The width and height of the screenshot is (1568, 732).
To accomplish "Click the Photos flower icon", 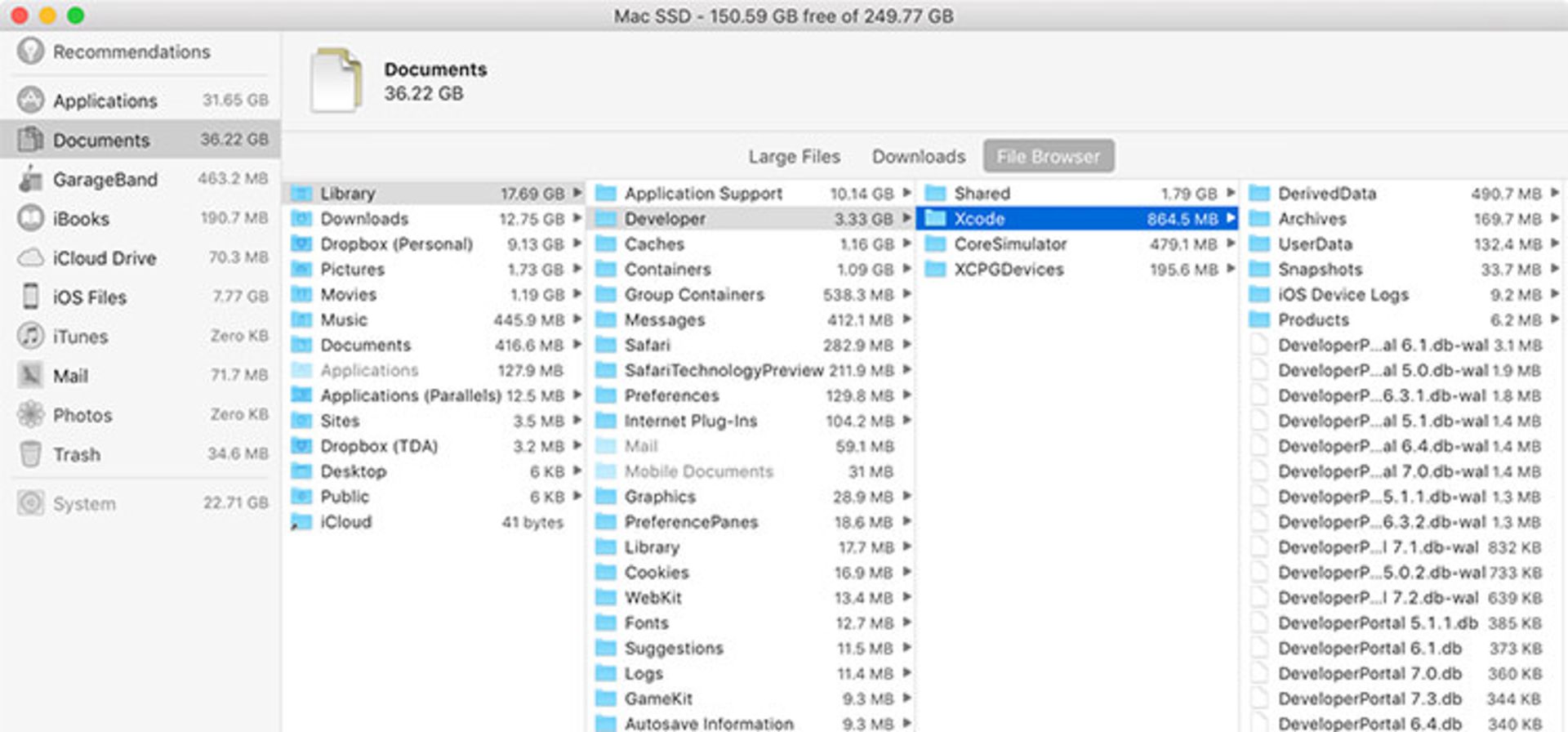I will click(30, 414).
